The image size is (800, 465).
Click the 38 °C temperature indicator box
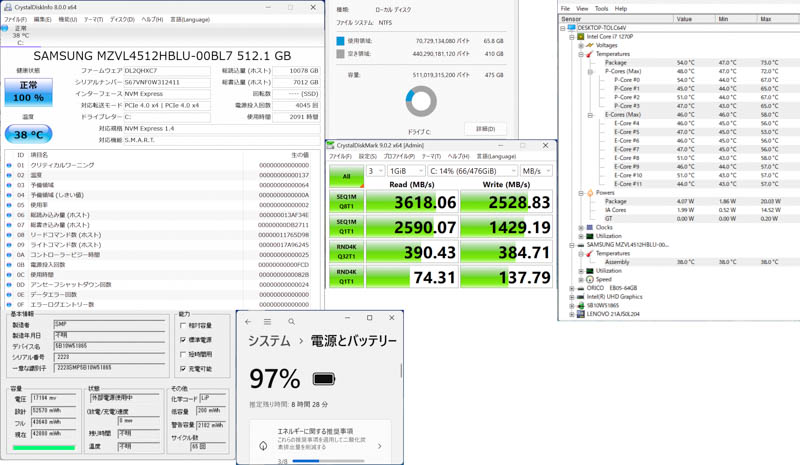(x=29, y=134)
